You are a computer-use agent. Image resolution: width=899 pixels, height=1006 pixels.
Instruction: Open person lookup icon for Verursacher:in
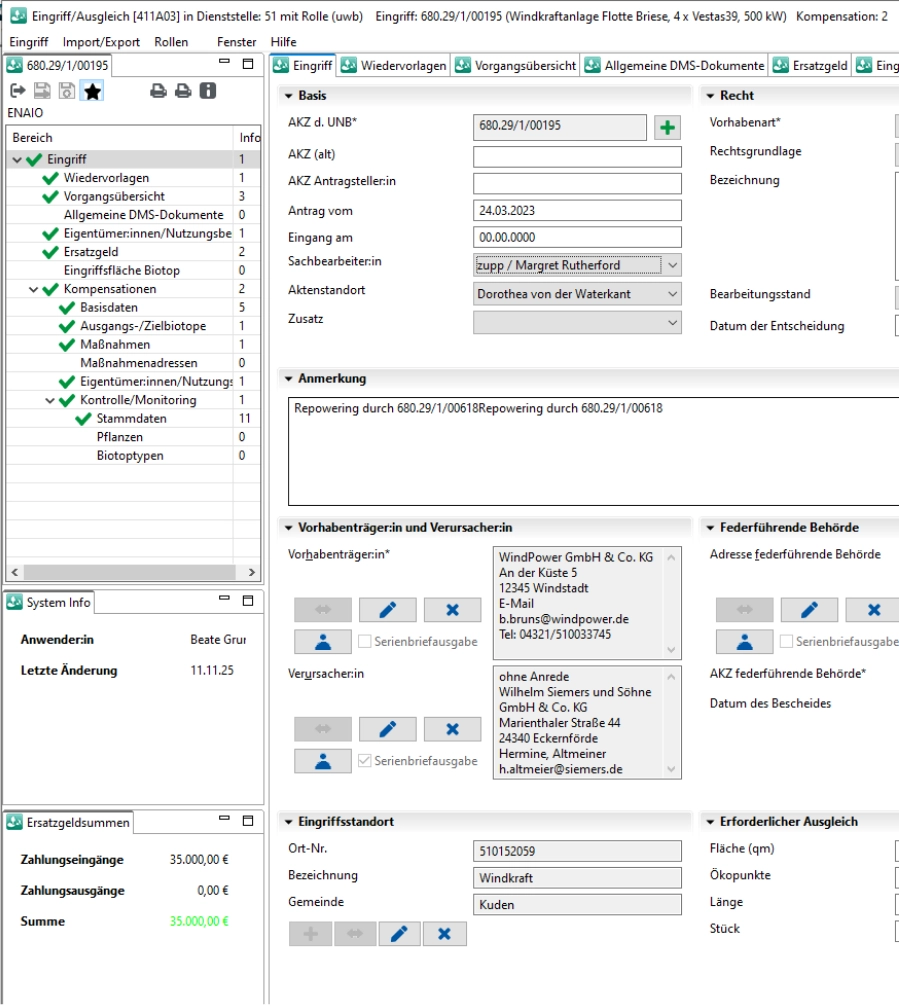322,761
